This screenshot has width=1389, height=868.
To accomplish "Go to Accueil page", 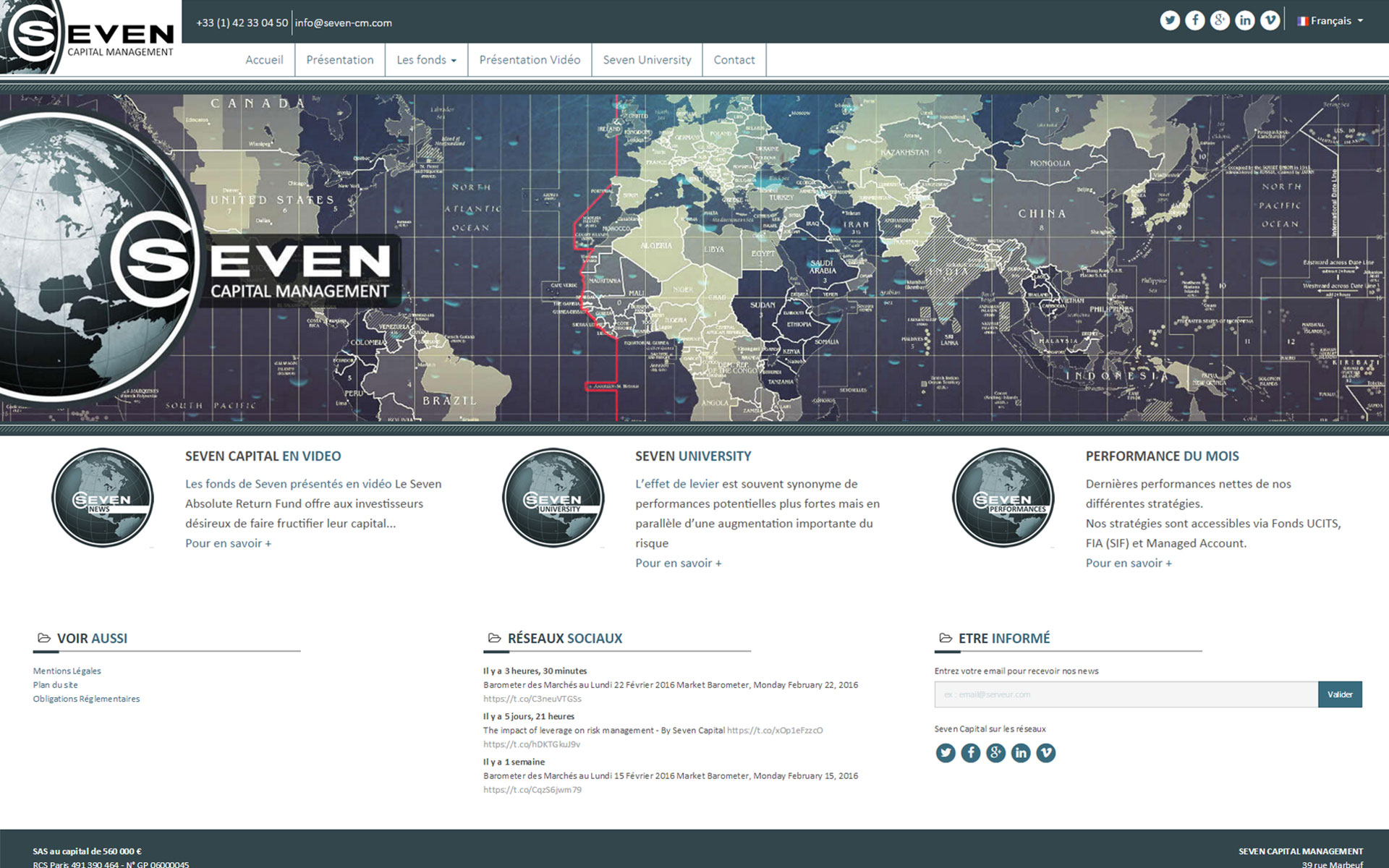I will click(264, 60).
